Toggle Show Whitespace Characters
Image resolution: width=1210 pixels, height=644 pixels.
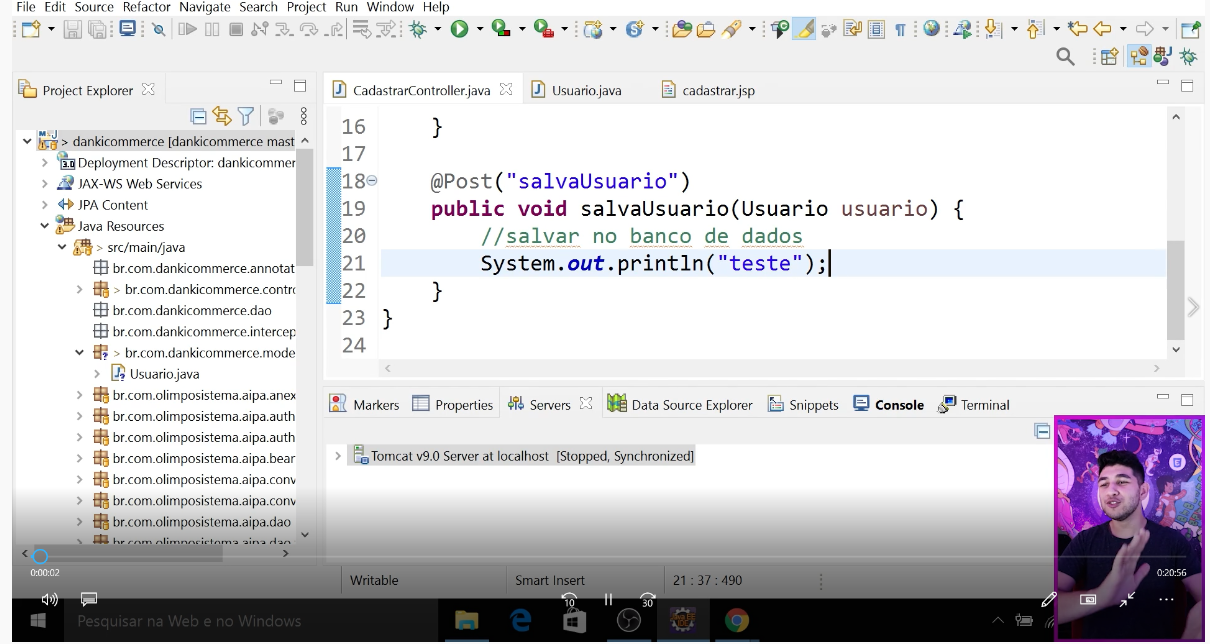[902, 31]
